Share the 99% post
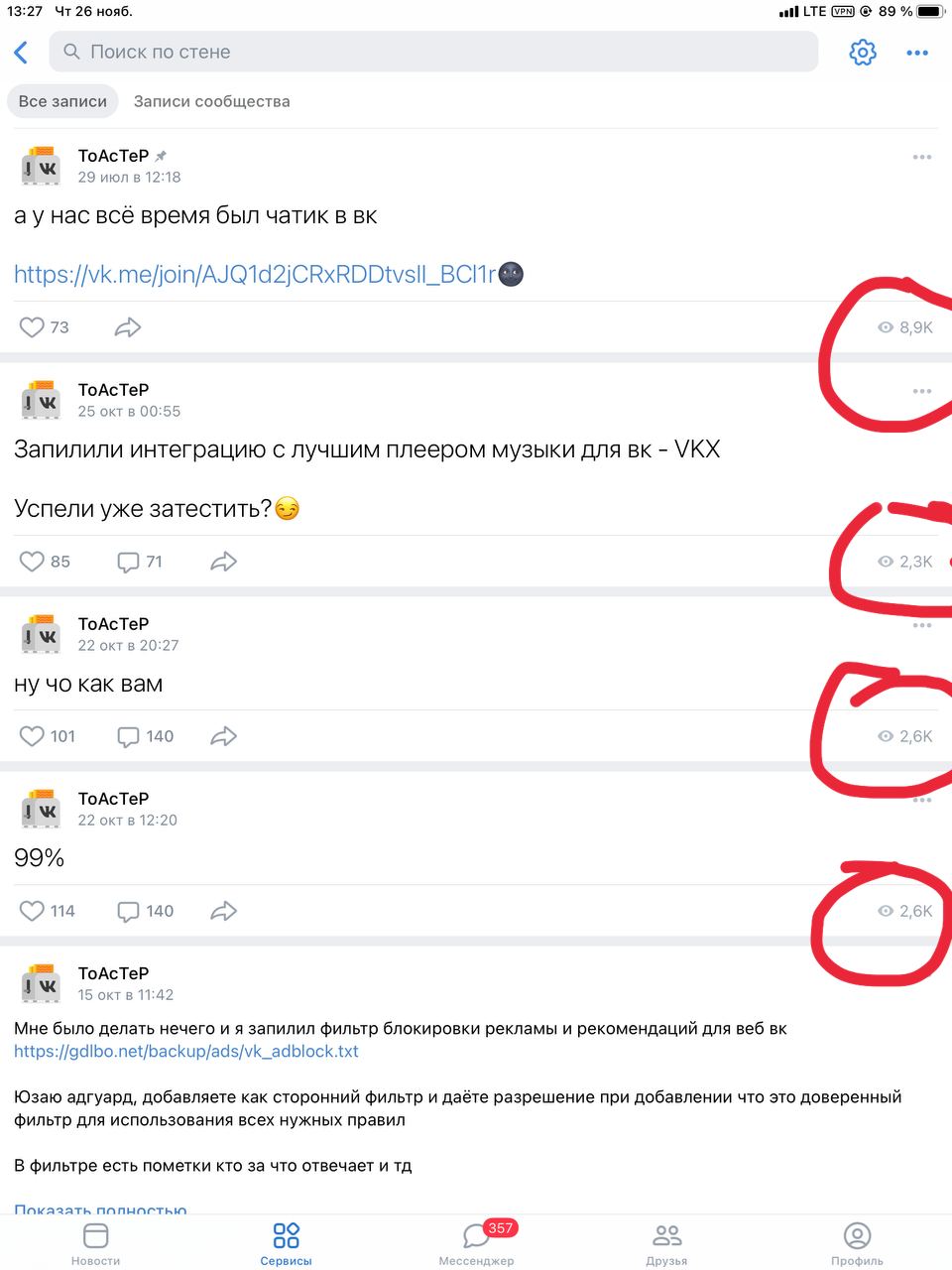The height and width of the screenshot is (1270, 952). tap(224, 911)
